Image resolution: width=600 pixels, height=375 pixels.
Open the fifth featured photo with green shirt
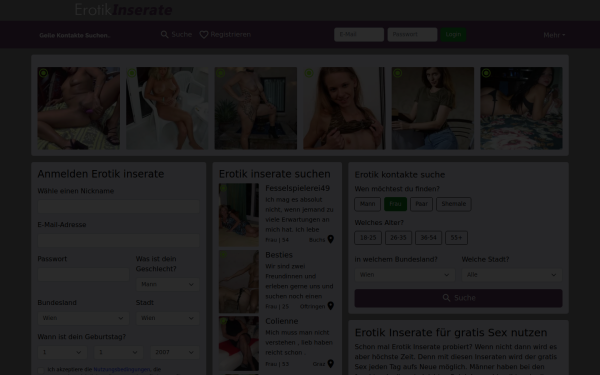(x=433, y=108)
